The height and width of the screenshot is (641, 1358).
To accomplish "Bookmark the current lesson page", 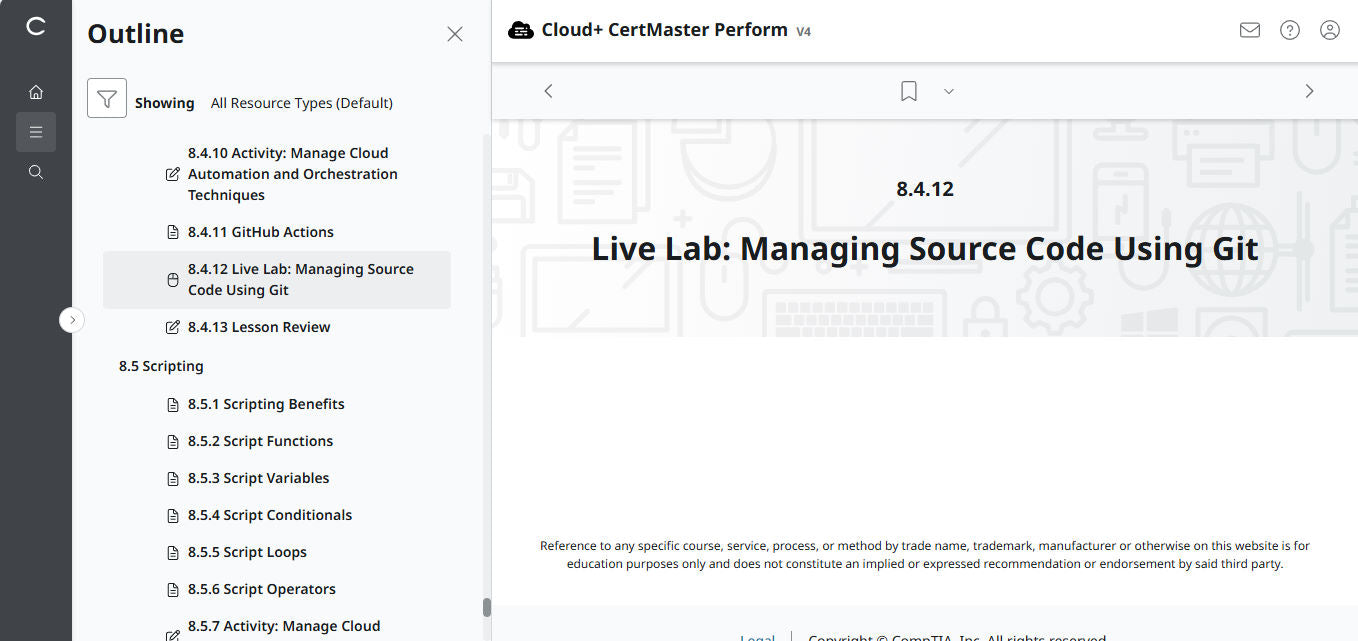I will [908, 90].
